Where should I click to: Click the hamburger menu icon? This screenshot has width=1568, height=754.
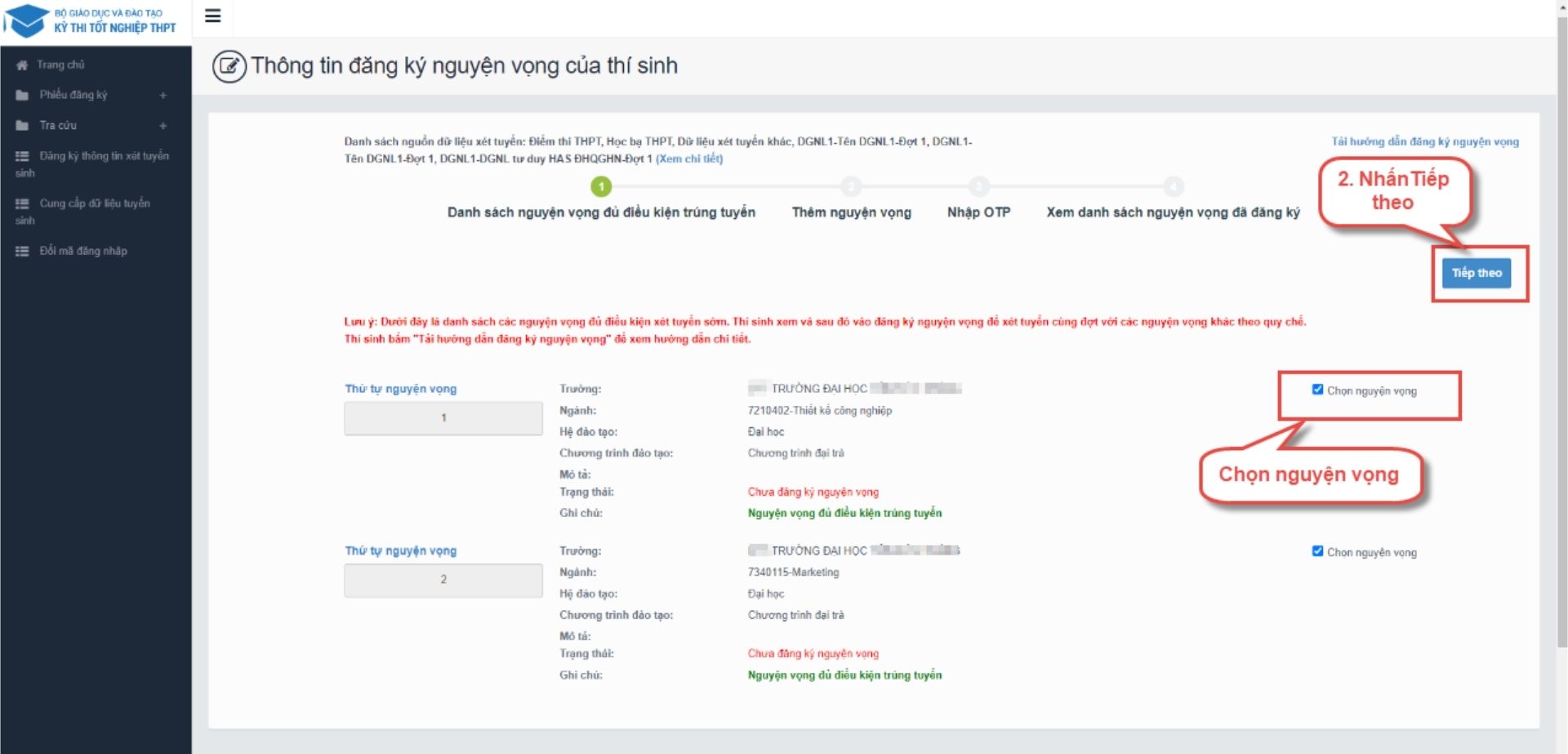tap(212, 16)
